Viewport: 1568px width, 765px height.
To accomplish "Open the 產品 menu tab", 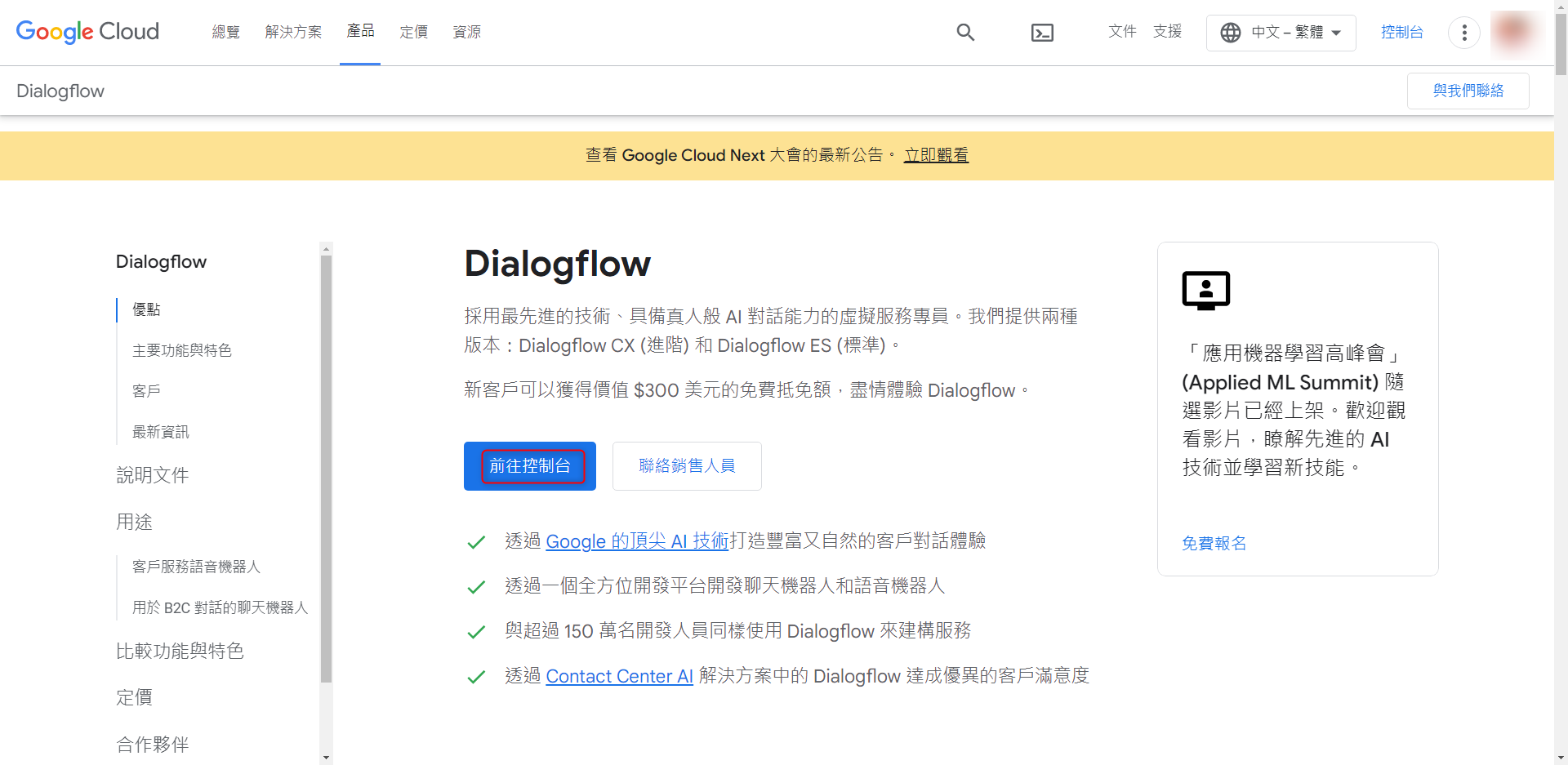I will coord(360,31).
